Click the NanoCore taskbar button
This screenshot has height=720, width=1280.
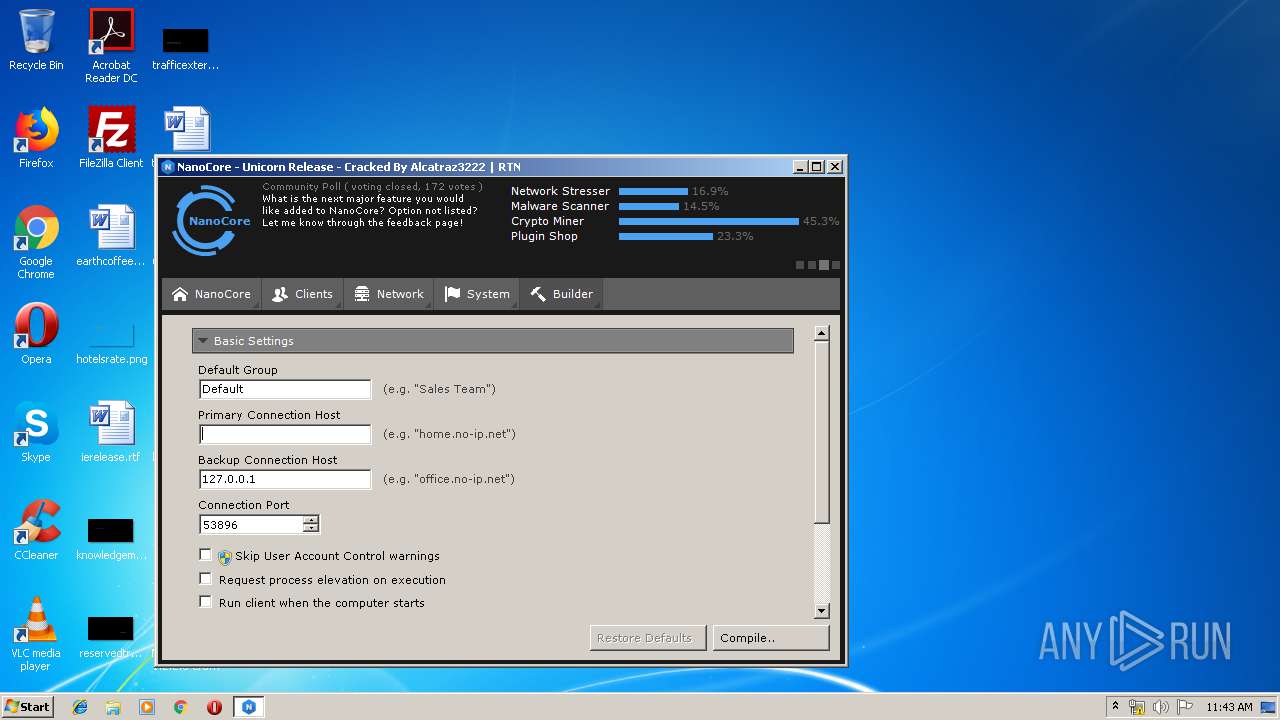click(x=249, y=707)
